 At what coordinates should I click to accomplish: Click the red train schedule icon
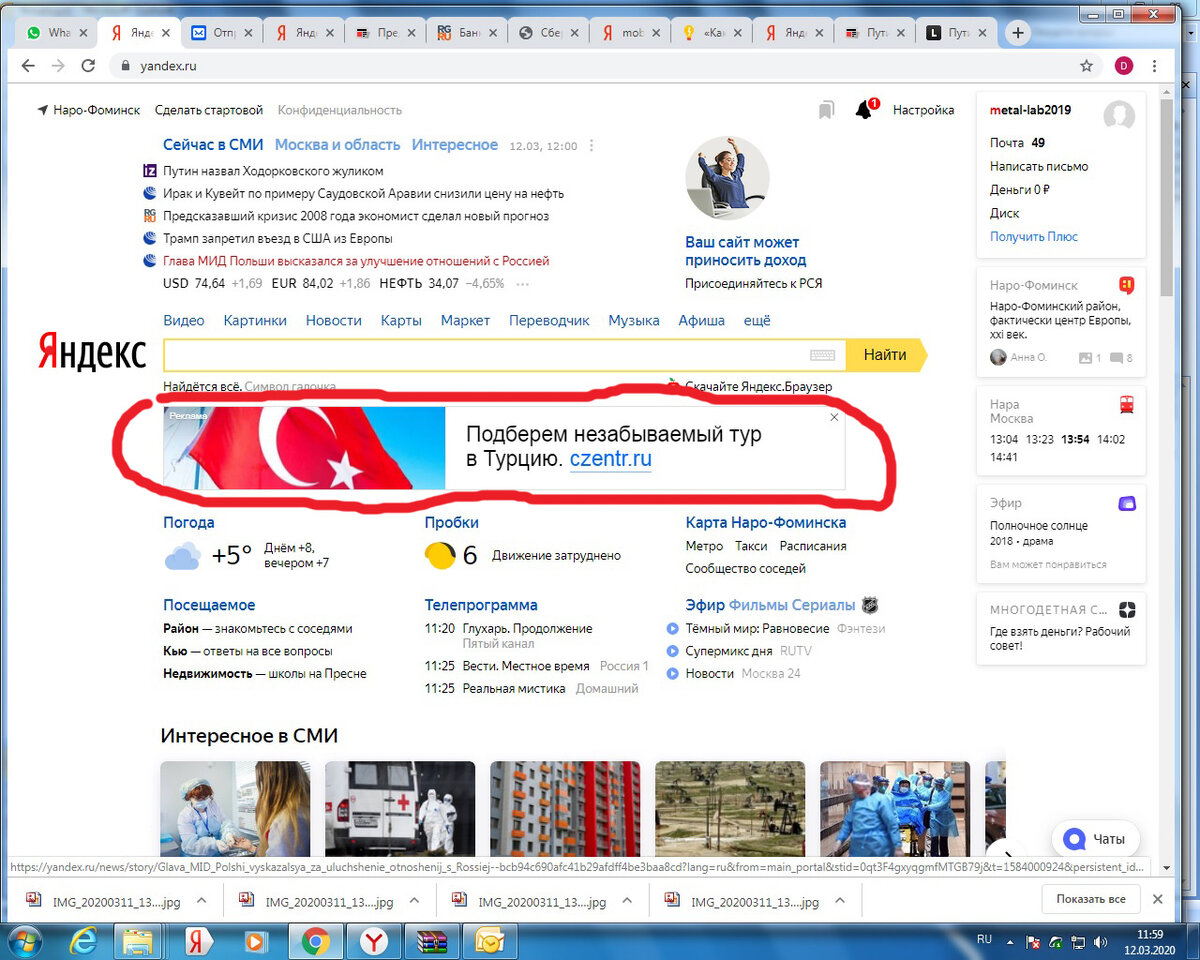(1127, 405)
